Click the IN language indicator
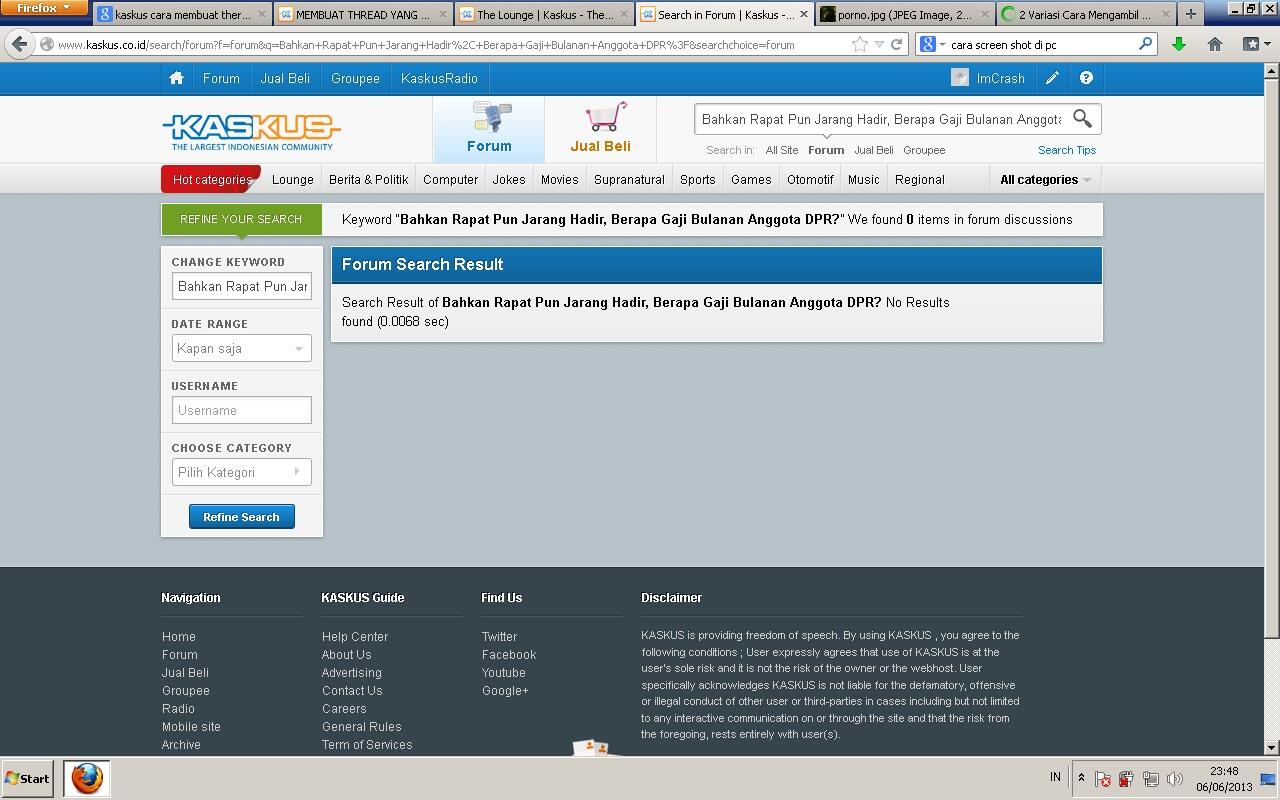 (1055, 777)
